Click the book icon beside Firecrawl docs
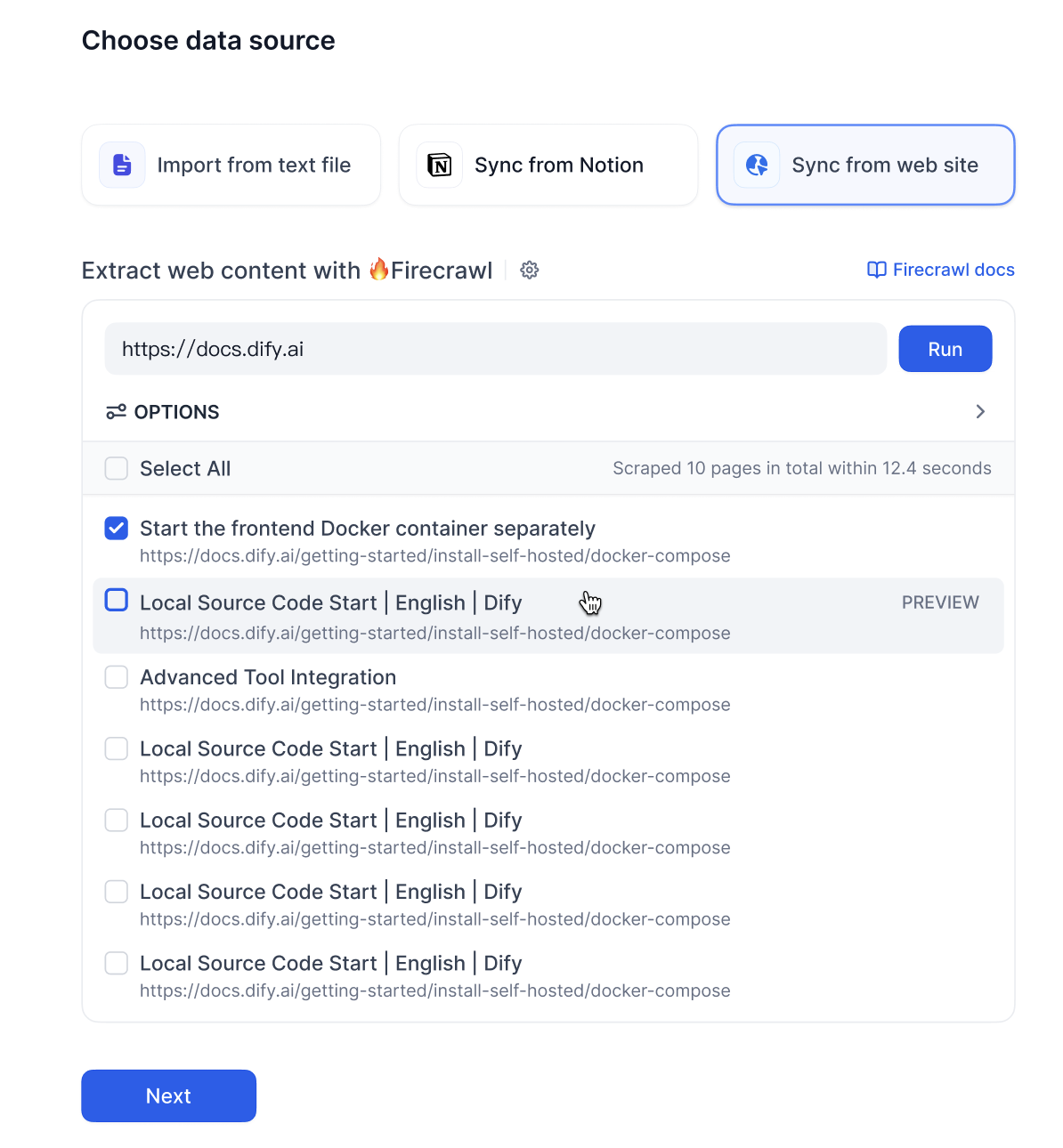This screenshot has height=1148, width=1063. click(877, 270)
